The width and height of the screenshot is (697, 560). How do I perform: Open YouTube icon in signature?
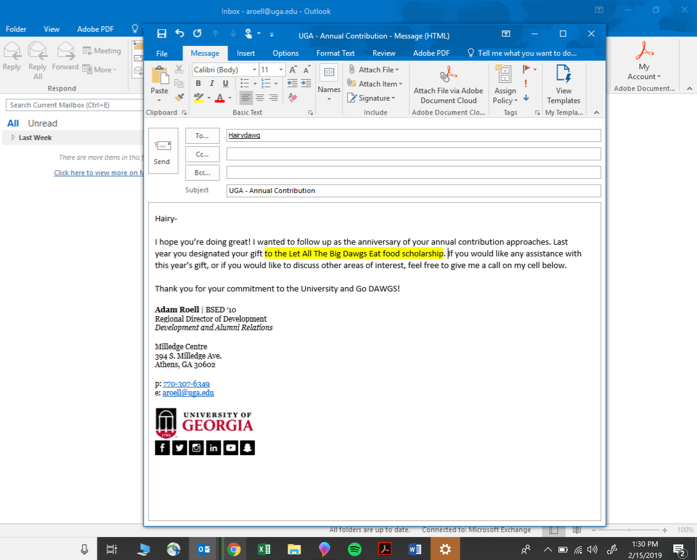[230, 448]
